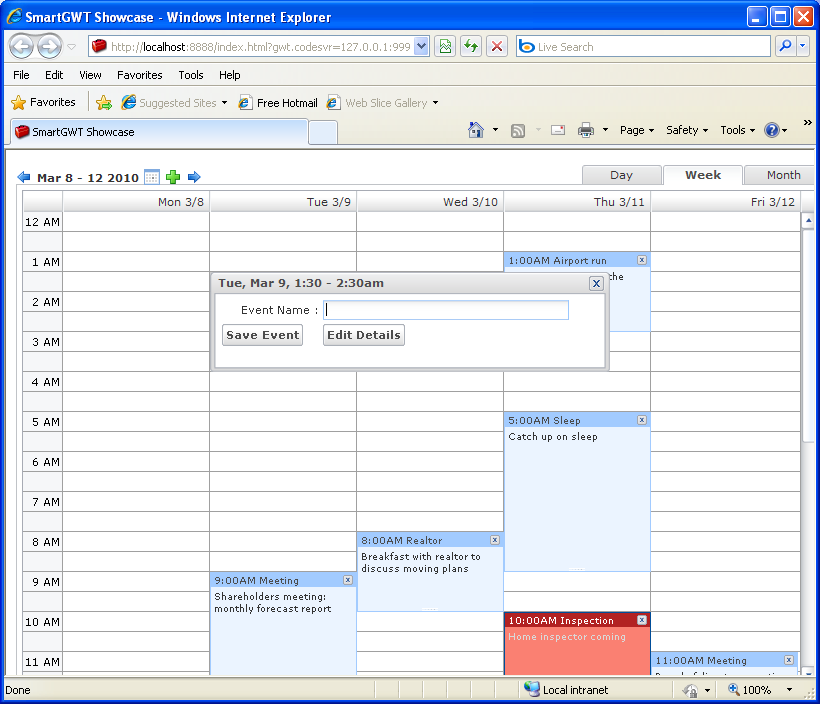Open the Favorites menu
820x704 pixels.
(x=140, y=75)
